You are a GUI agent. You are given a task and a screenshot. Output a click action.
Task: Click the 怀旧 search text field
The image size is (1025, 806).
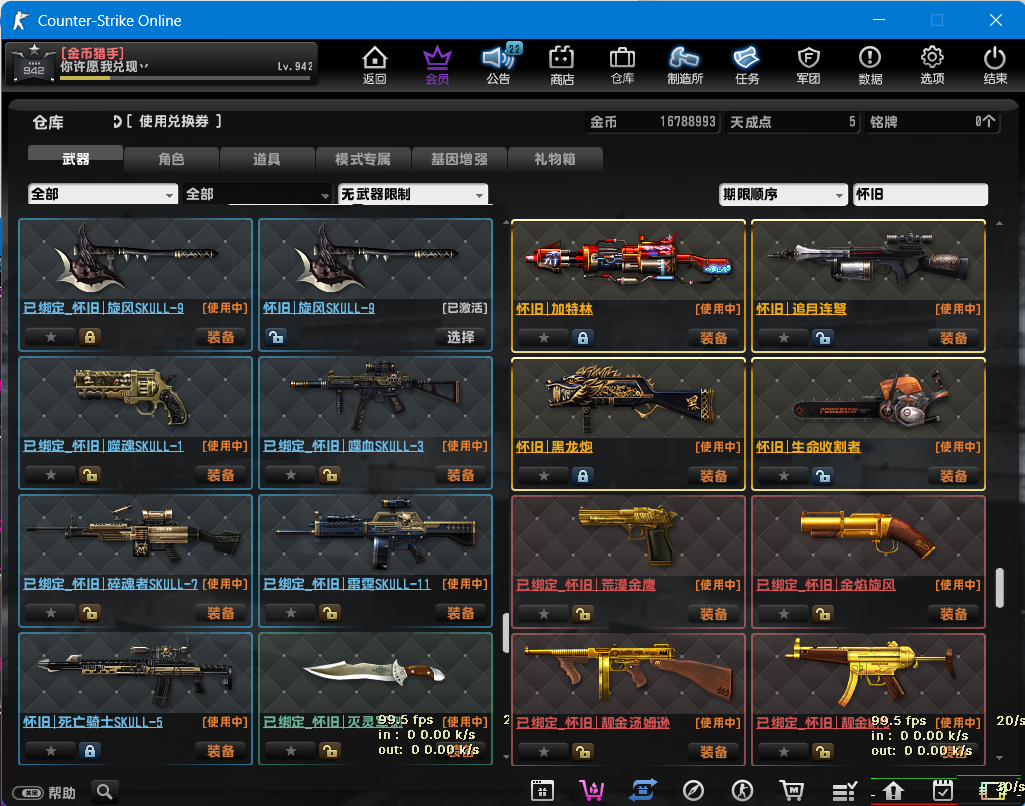pyautogui.click(x=920, y=194)
